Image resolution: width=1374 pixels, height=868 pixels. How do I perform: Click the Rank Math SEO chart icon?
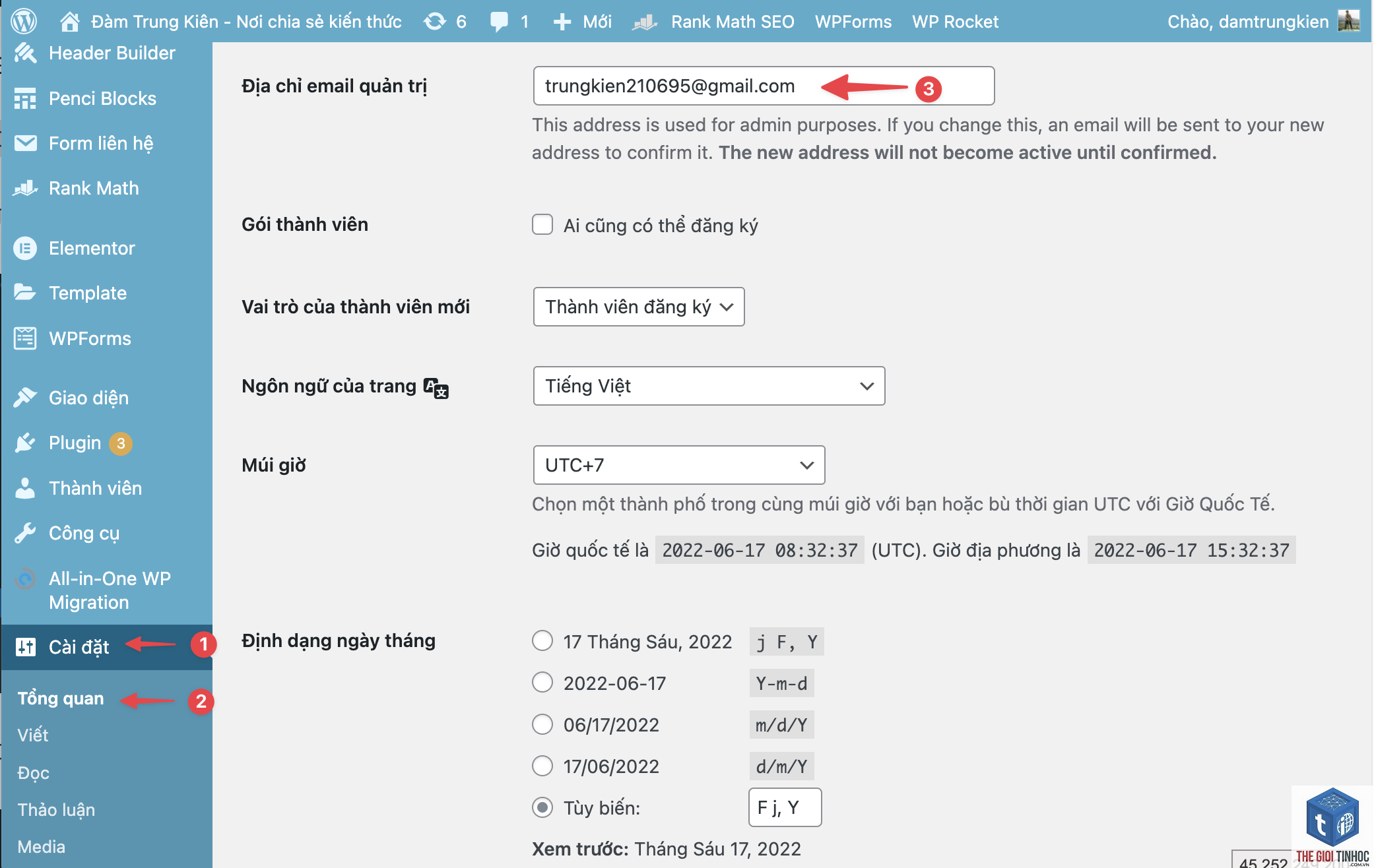645,22
